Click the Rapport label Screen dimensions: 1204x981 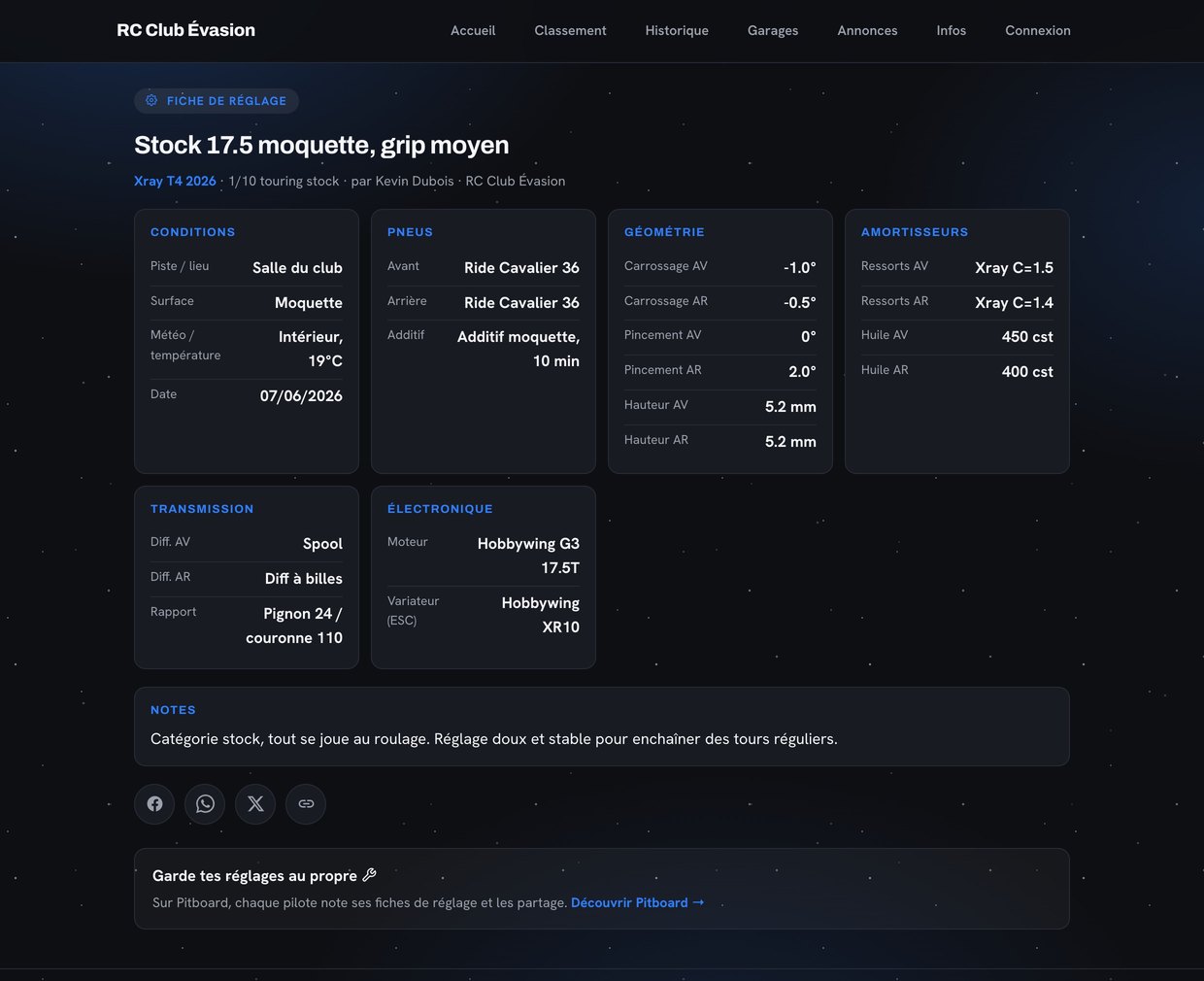pyautogui.click(x=173, y=612)
